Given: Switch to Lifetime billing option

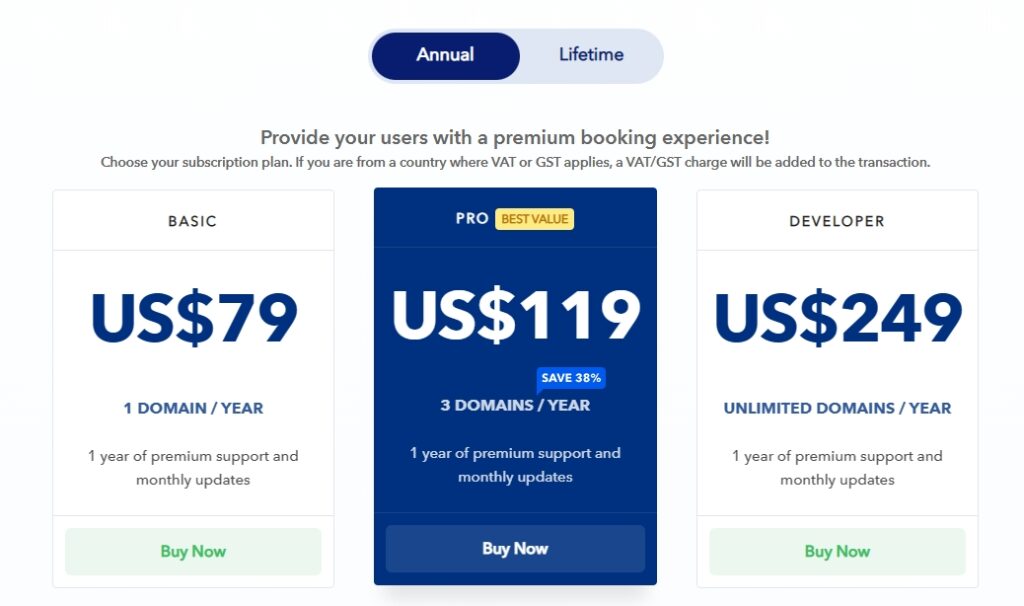Looking at the screenshot, I should (591, 55).
